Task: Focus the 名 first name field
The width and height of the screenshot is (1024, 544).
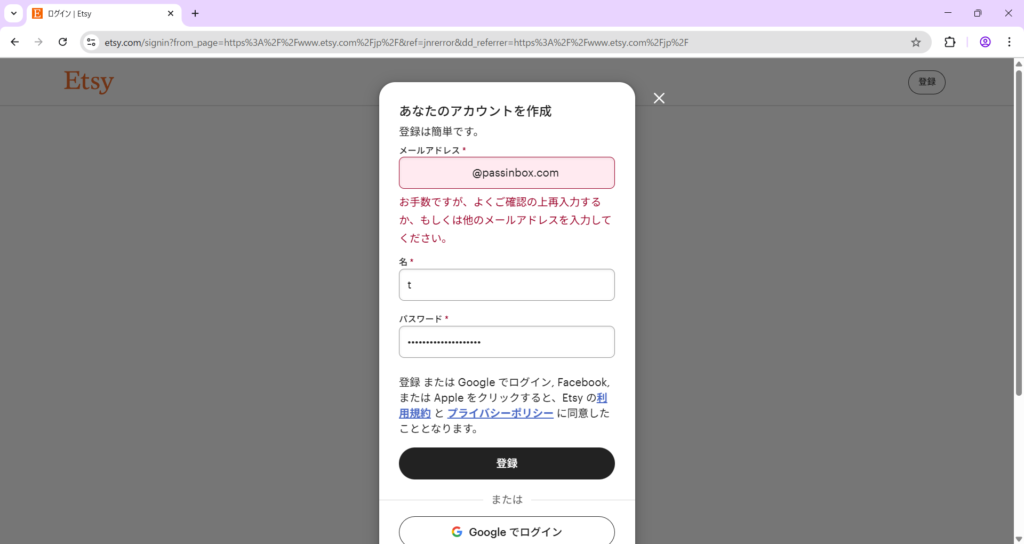Action: tap(507, 285)
